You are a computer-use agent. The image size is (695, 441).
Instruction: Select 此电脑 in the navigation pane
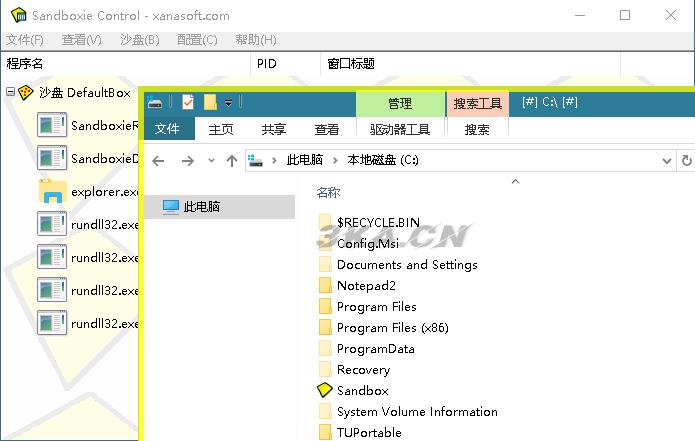[x=219, y=207]
